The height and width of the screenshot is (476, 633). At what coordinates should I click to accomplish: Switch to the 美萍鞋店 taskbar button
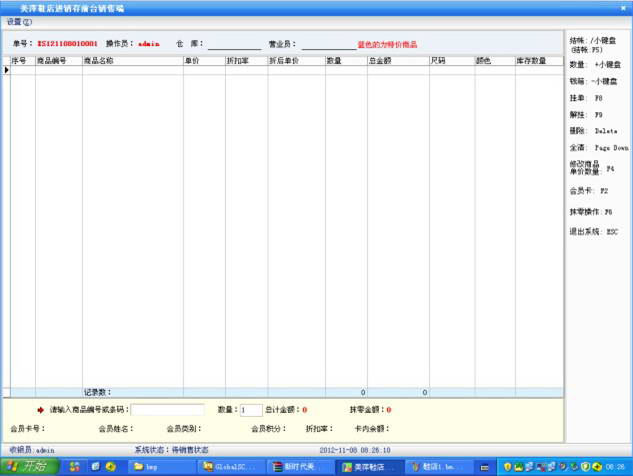click(369, 467)
